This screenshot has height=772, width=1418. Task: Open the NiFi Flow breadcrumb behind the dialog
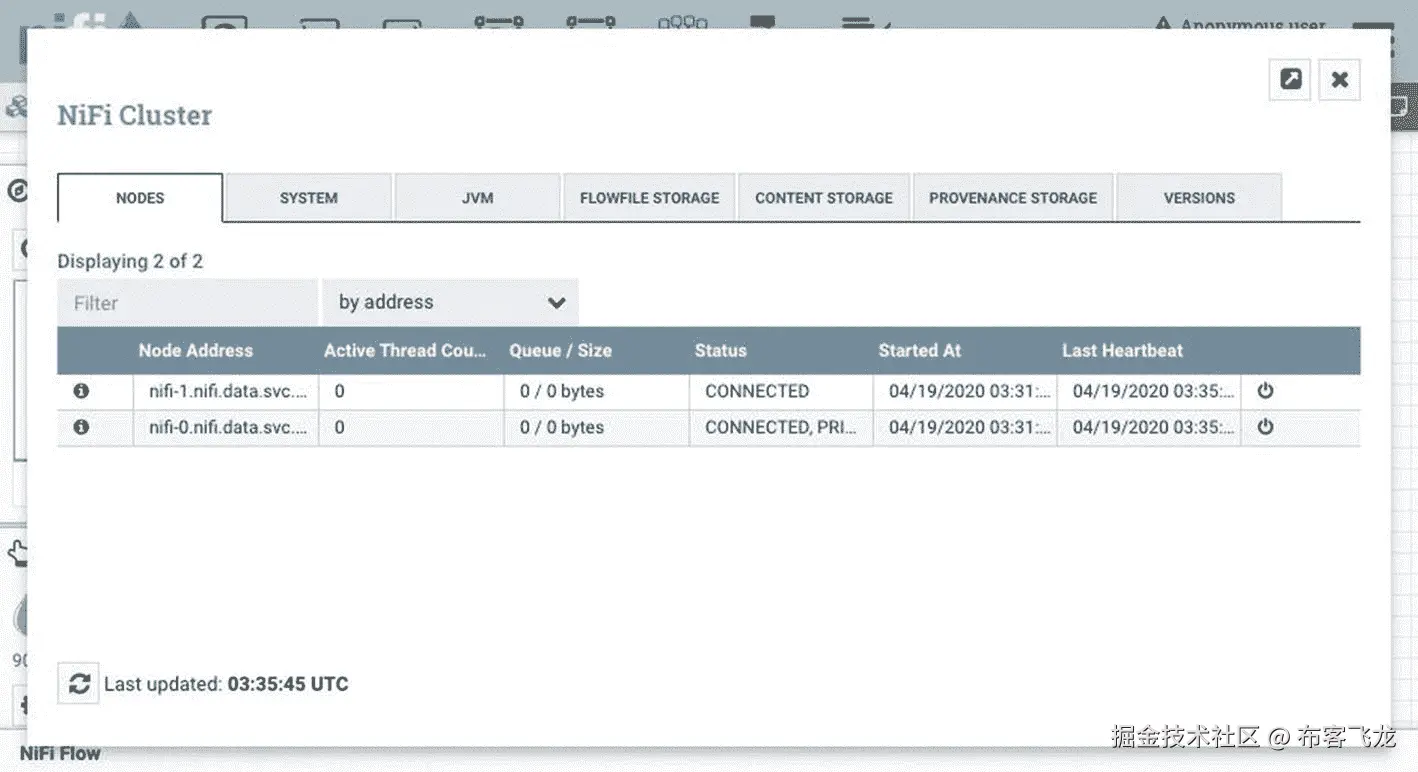60,754
